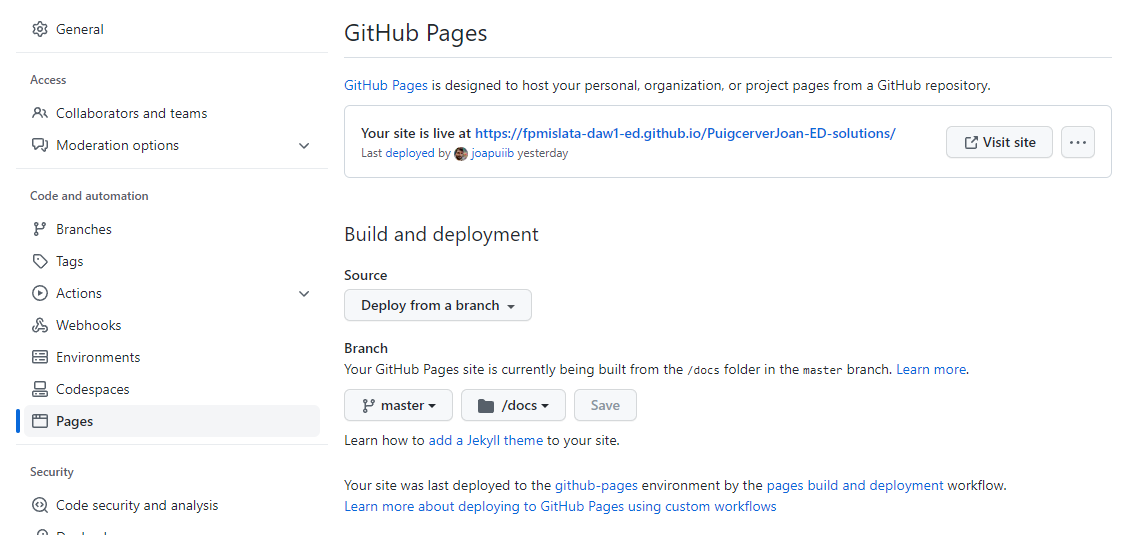Open the master branch dropdown
Screen dimensions: 1129x535
point(398,405)
